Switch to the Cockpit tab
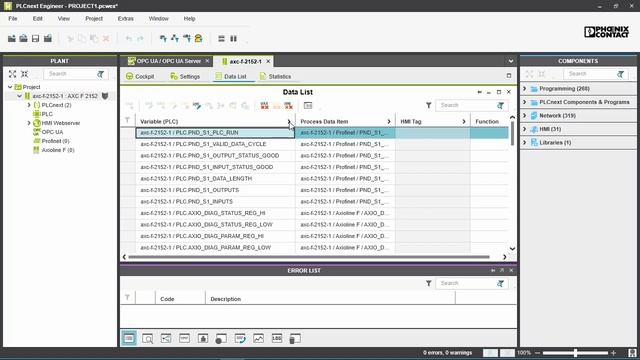The width and height of the screenshot is (640, 360). tap(140, 76)
